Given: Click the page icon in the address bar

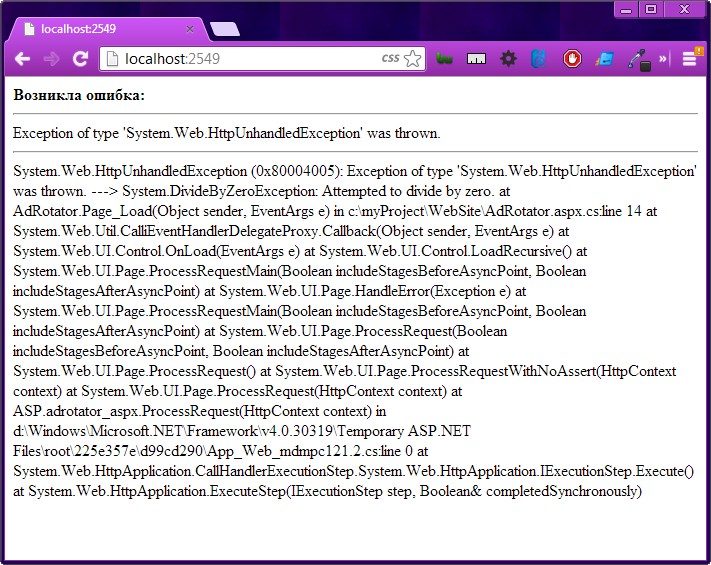Looking at the screenshot, I should [x=112, y=59].
